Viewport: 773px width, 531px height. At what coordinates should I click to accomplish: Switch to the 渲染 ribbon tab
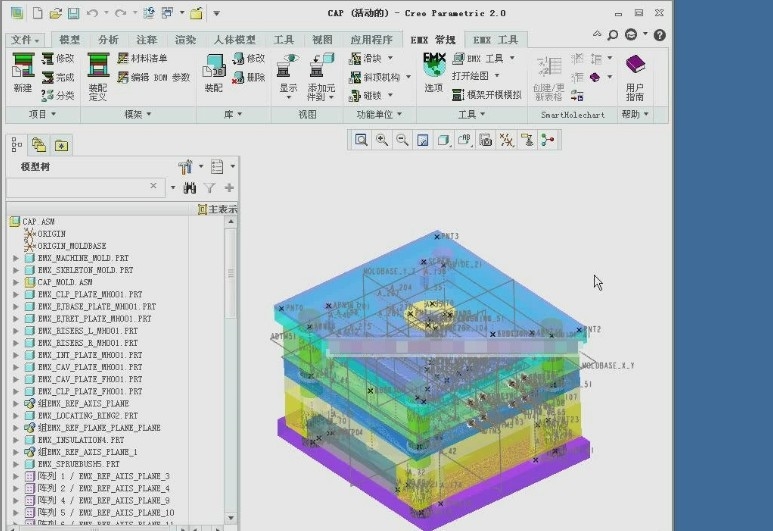pyautogui.click(x=185, y=39)
